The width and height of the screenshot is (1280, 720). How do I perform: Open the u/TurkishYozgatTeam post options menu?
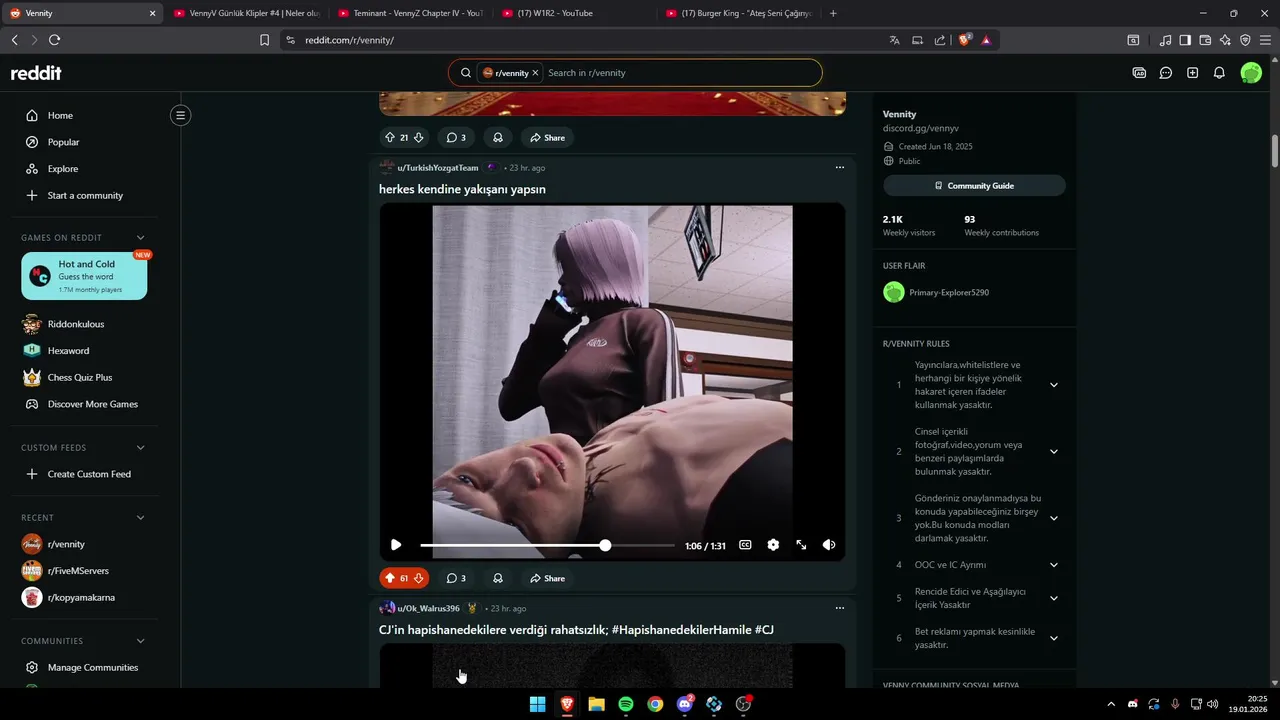(840, 167)
